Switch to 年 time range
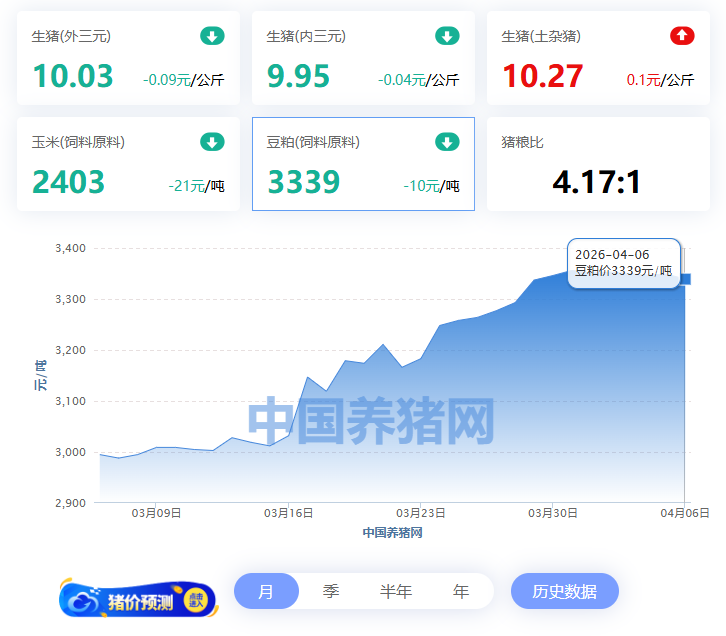 point(461,591)
